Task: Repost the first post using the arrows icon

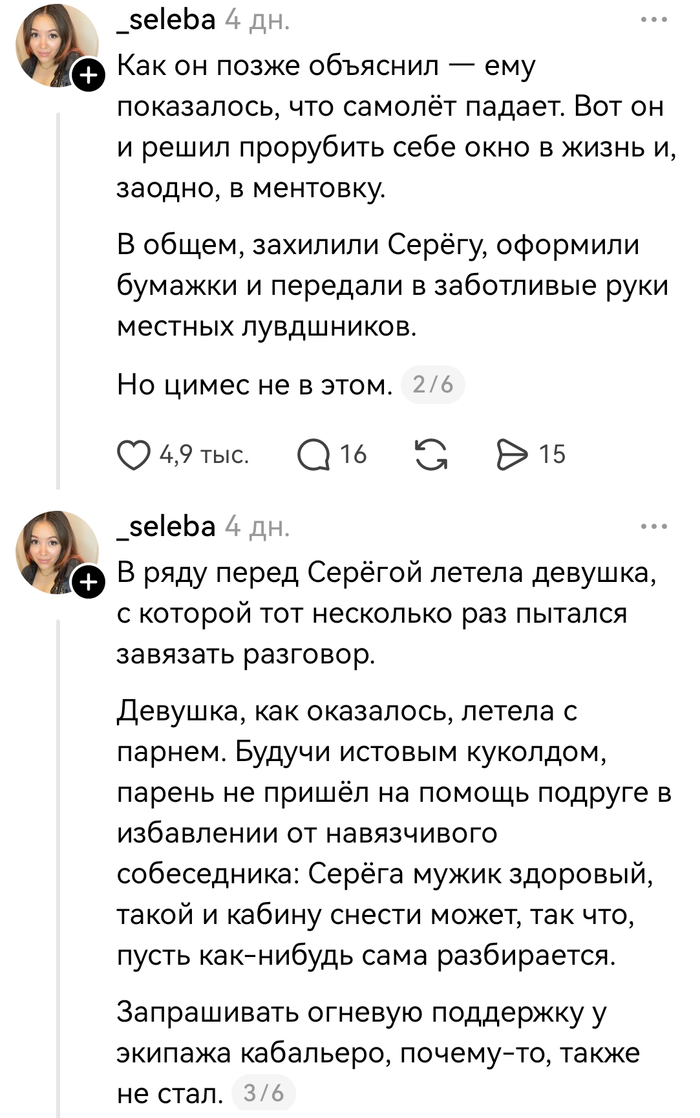Action: (x=431, y=455)
